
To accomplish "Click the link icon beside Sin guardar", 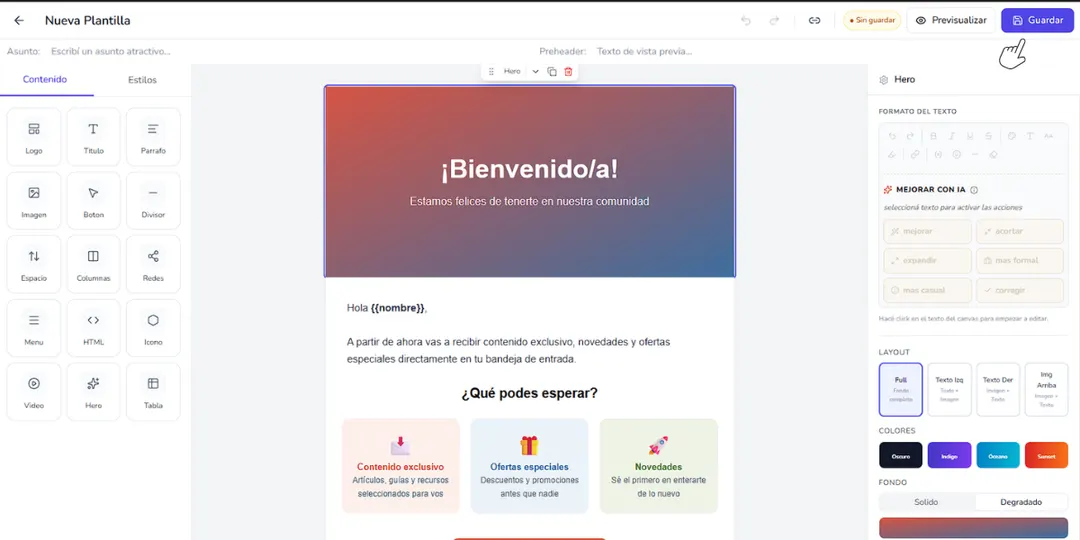I will tap(814, 21).
